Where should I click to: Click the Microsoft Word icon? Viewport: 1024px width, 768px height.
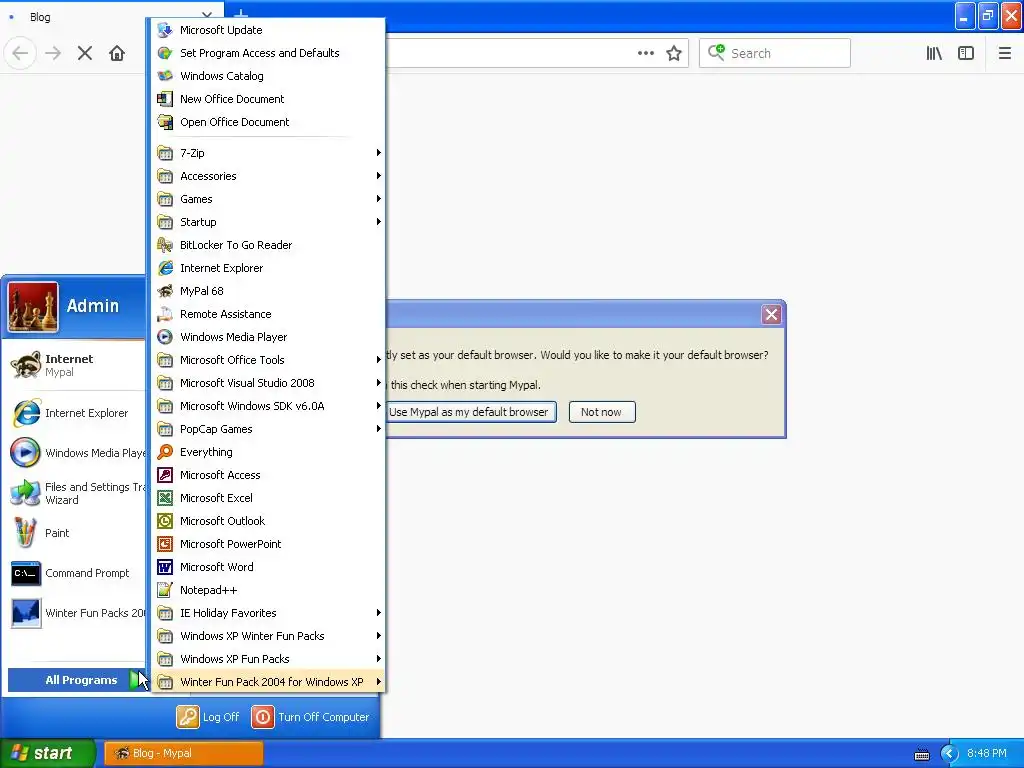(165, 567)
